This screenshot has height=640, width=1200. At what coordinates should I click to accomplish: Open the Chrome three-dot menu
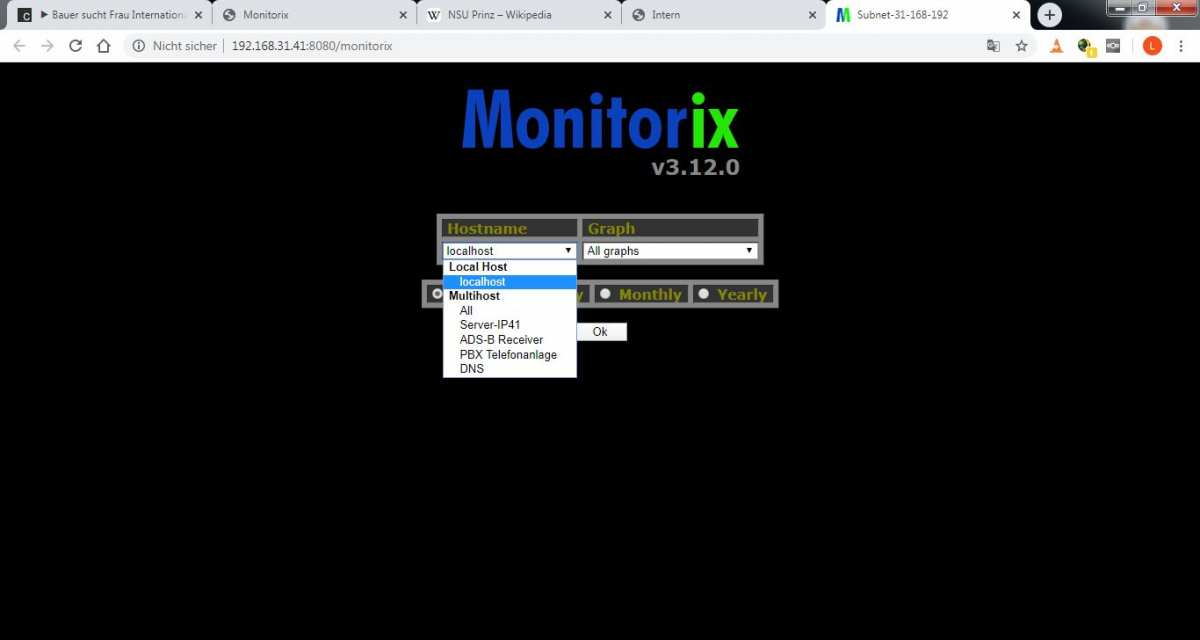pos(1182,46)
